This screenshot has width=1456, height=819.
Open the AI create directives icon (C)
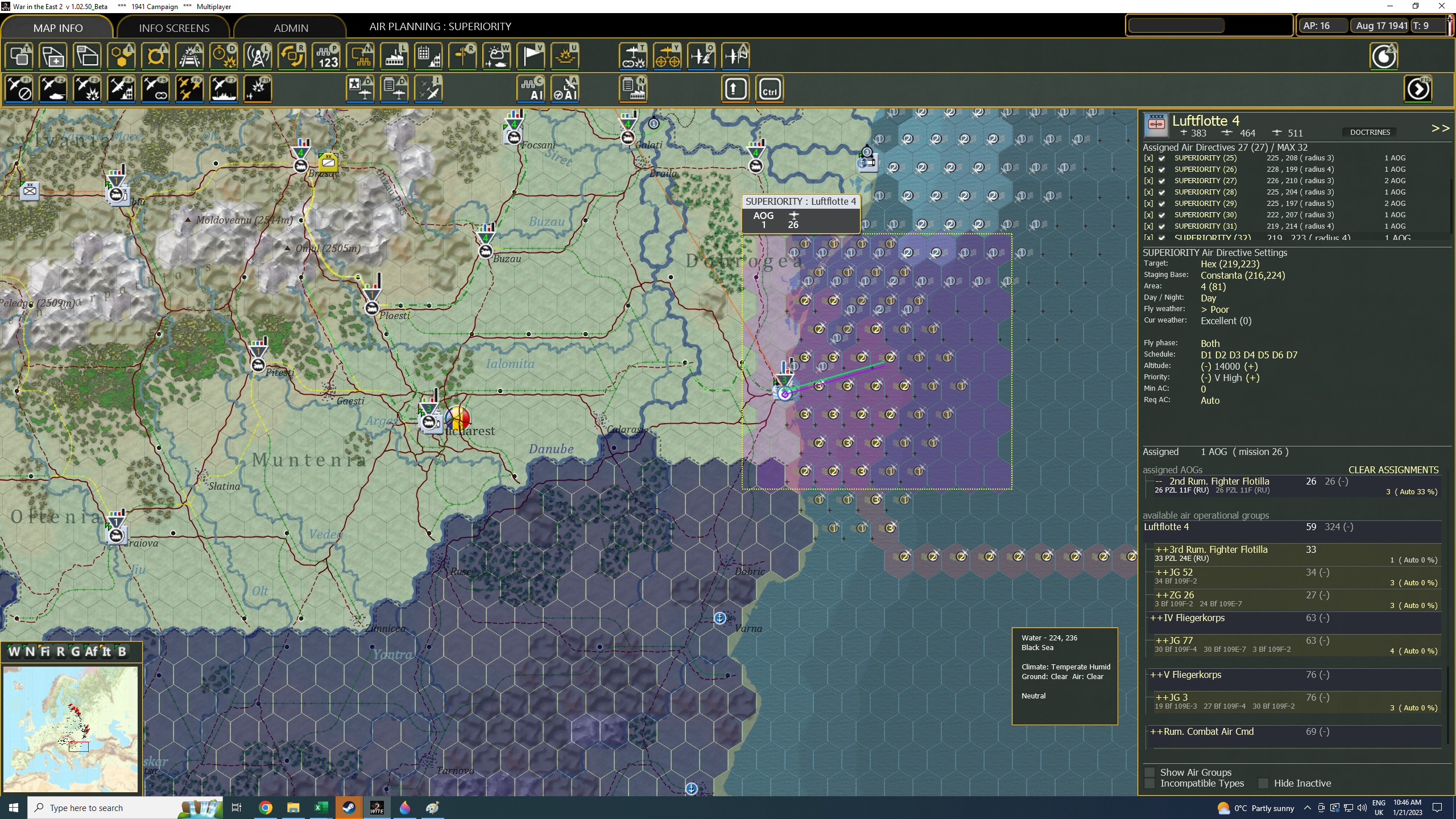click(x=531, y=89)
